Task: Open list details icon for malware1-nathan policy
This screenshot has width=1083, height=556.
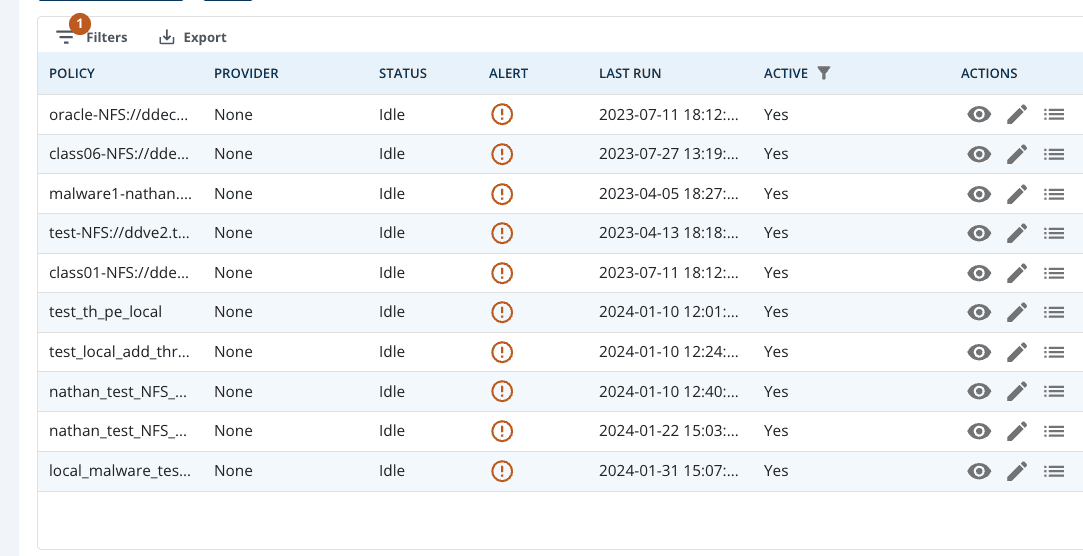Action: [x=1053, y=194]
